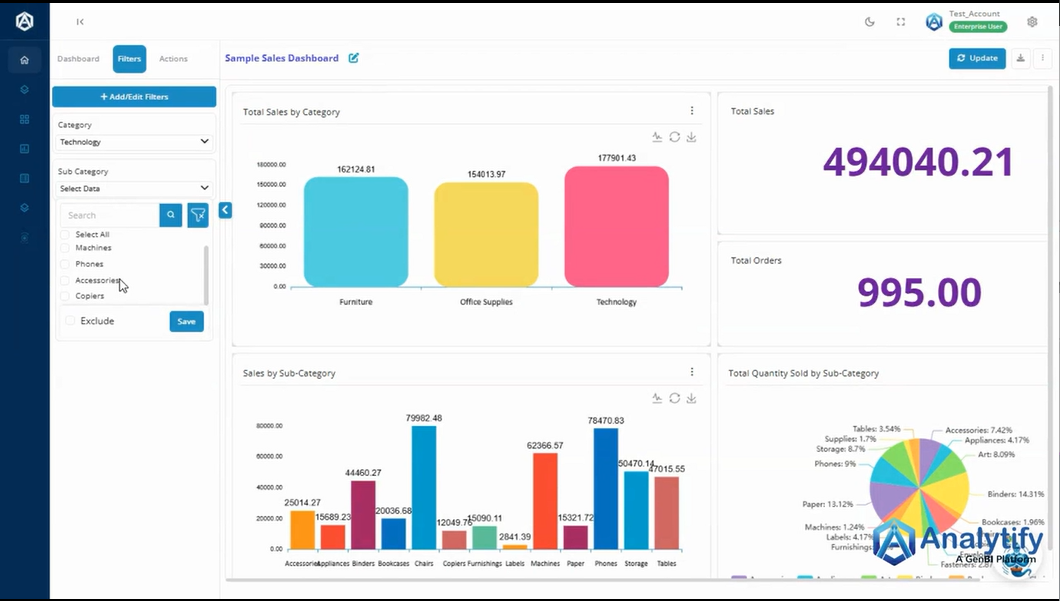This screenshot has height=601, width=1060.
Task: Clear the filter with the funnel icon
Action: [198, 215]
